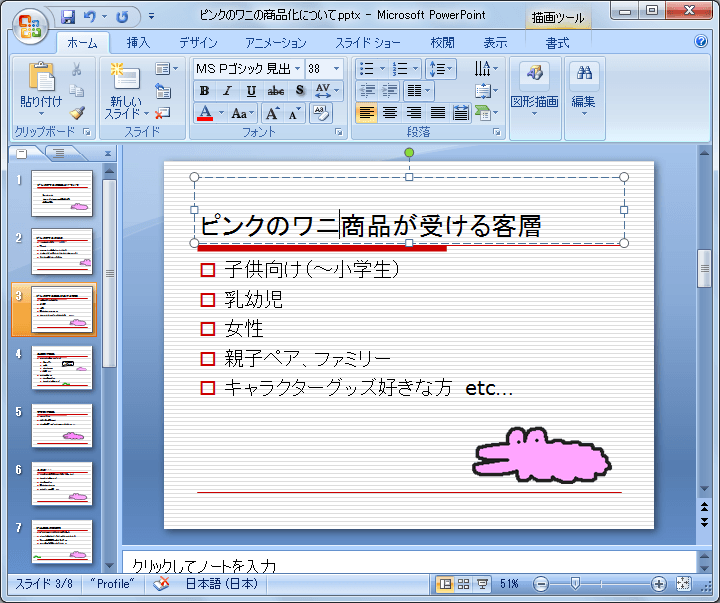Click the 日本語 (日本) language button
720x603 pixels.
coord(221,584)
